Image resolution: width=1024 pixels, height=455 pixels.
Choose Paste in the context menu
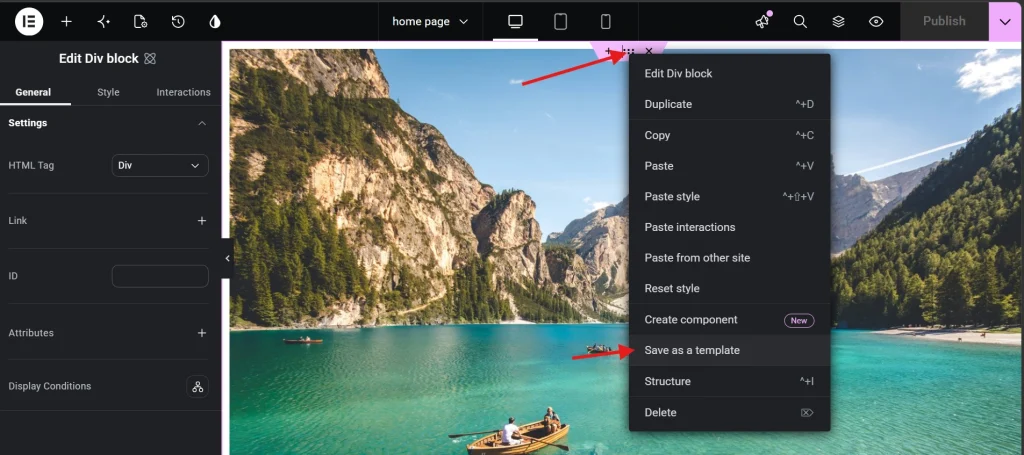pyautogui.click(x=729, y=166)
